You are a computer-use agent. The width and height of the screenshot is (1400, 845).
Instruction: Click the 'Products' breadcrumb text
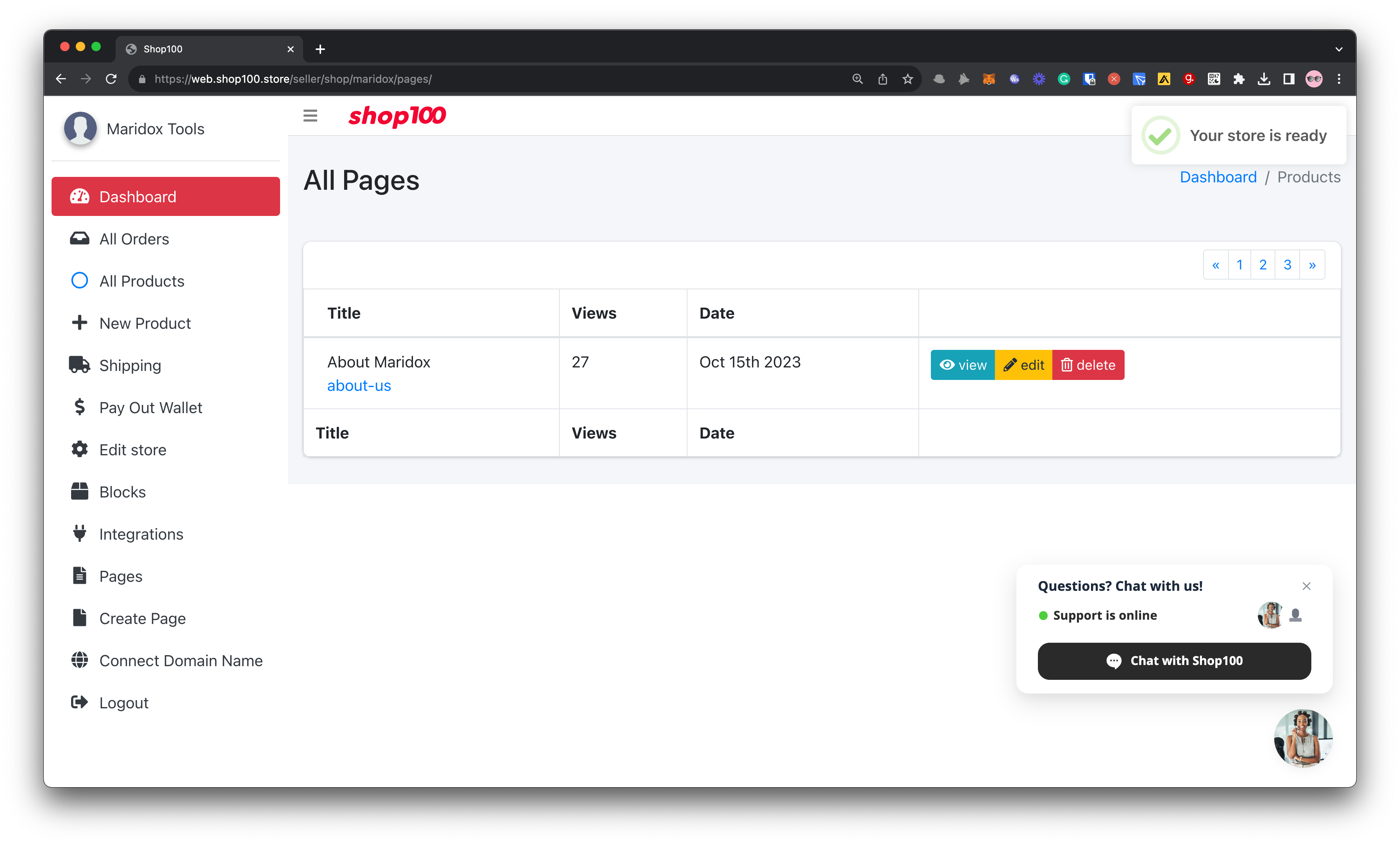click(1309, 177)
